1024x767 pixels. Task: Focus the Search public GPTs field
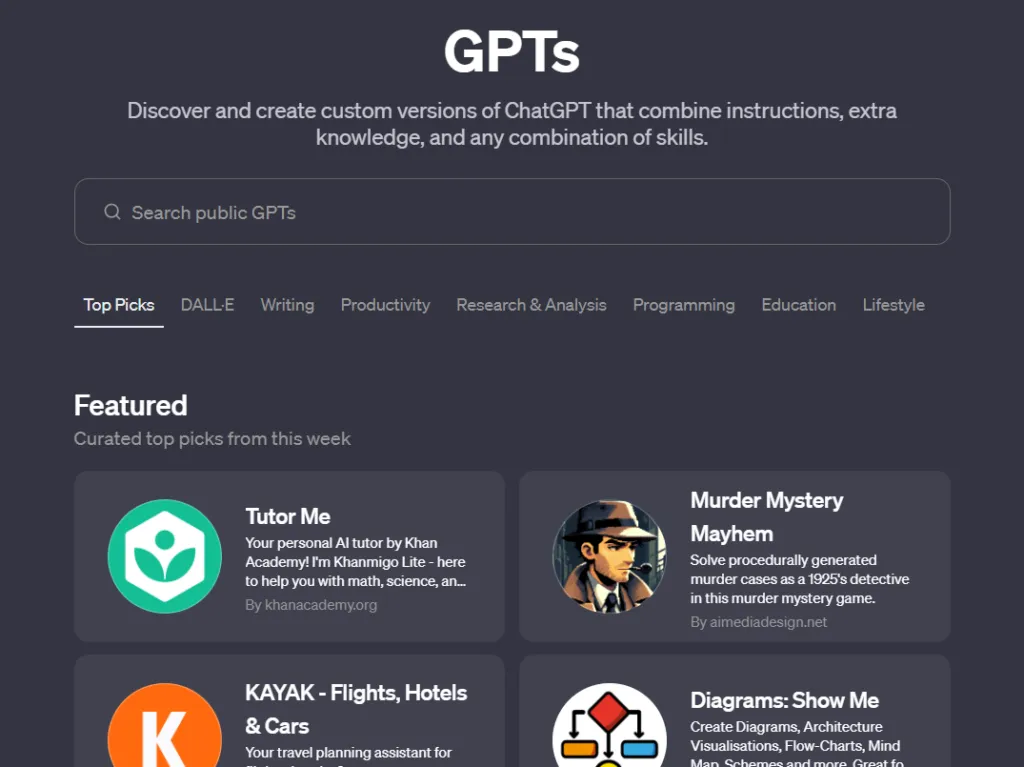[x=512, y=212]
